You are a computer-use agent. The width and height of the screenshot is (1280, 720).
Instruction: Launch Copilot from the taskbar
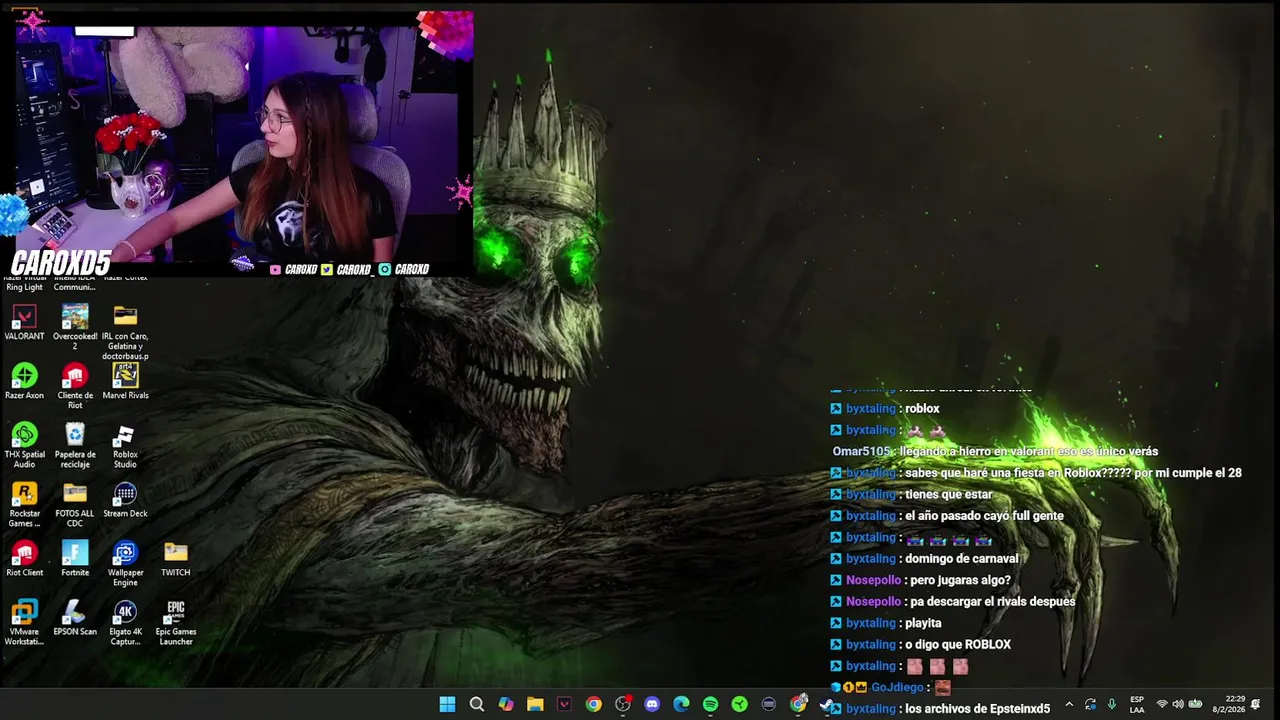(506, 704)
